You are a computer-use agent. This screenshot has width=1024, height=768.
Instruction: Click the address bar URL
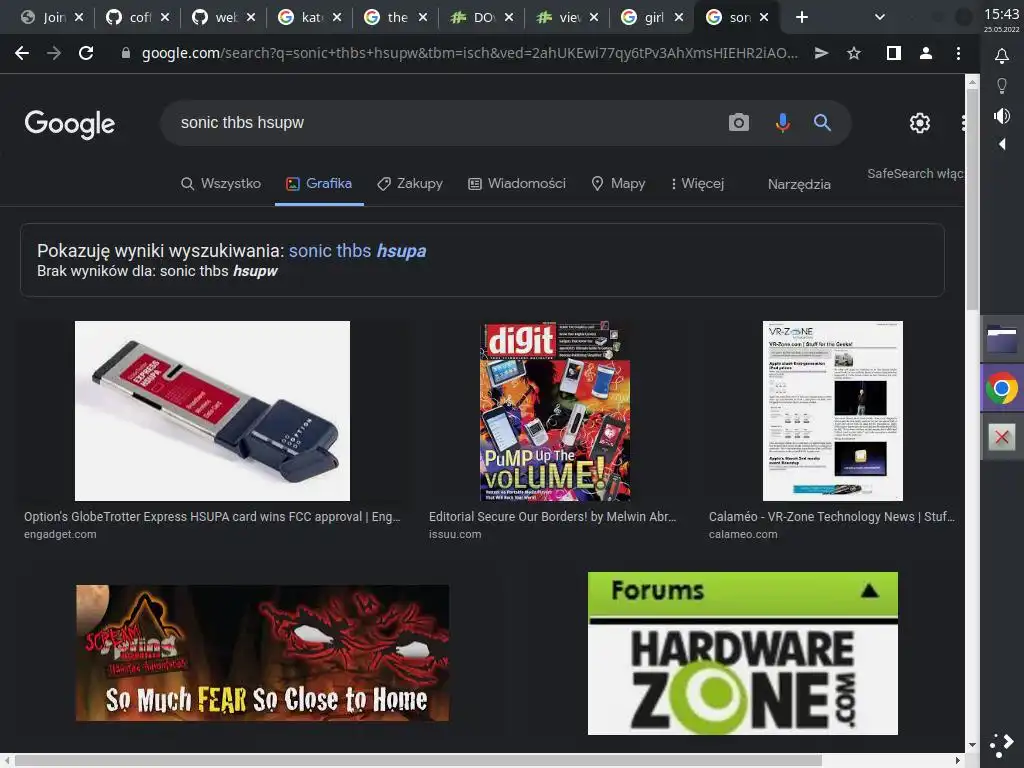pyautogui.click(x=469, y=54)
